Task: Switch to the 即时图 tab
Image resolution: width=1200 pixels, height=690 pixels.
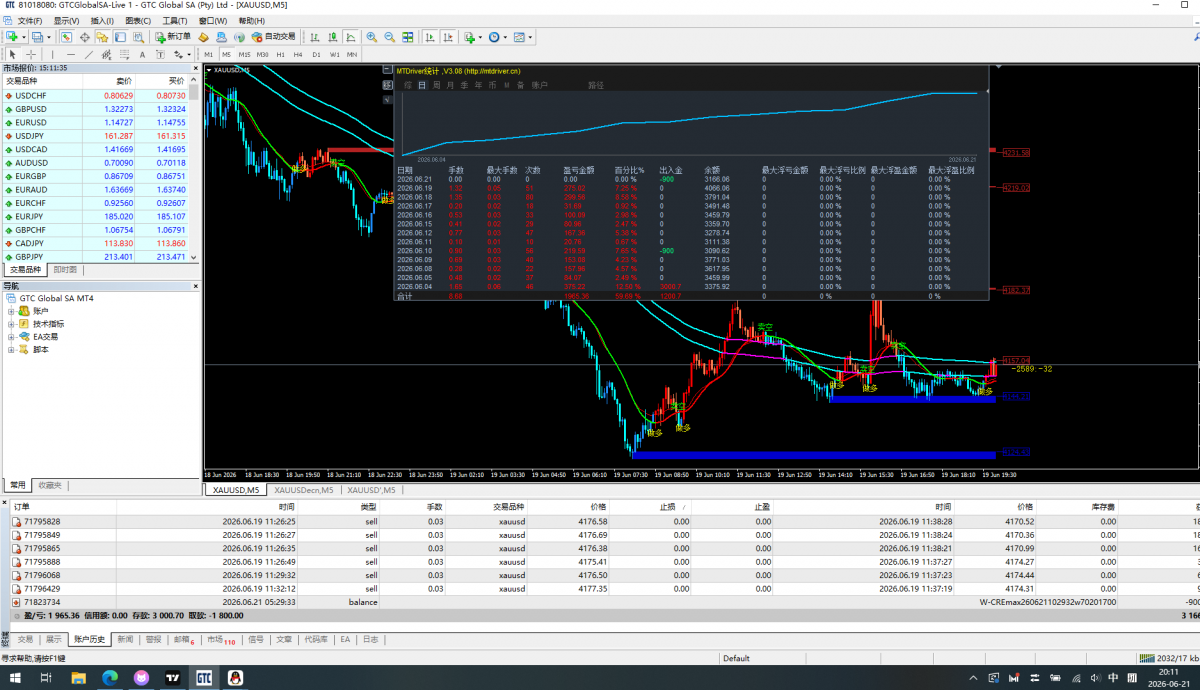Action: [65, 270]
